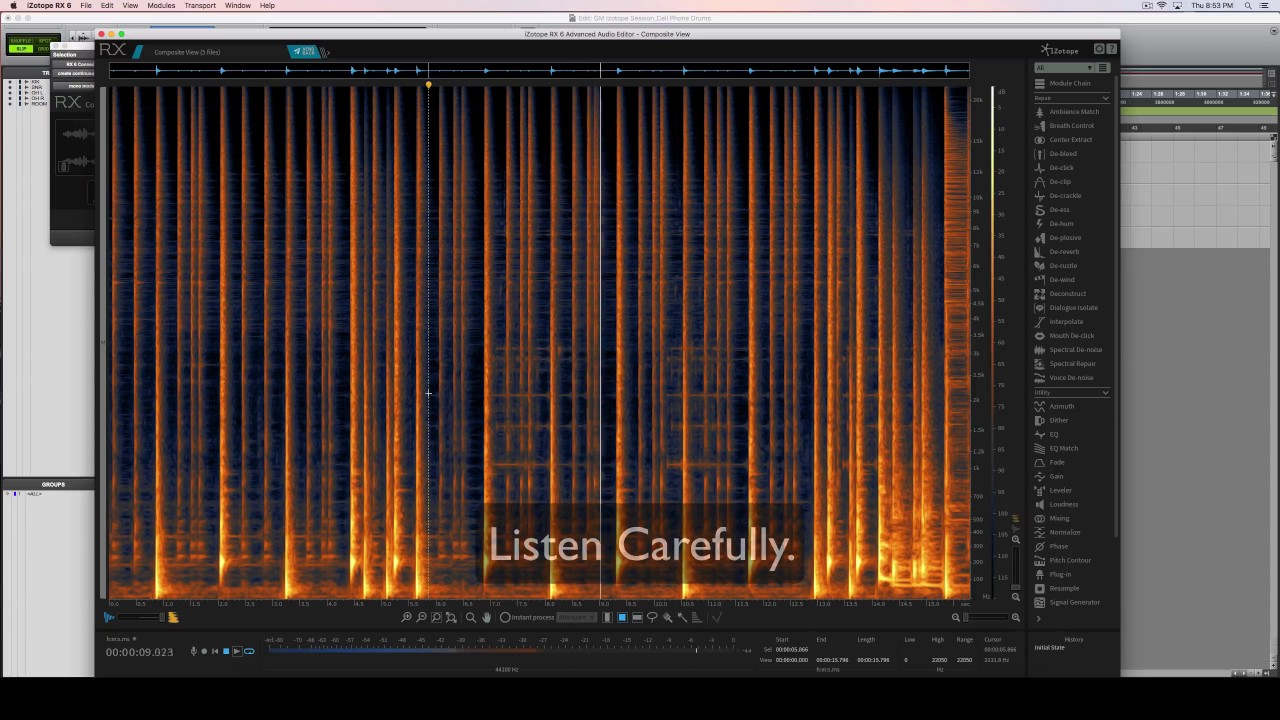The height and width of the screenshot is (720, 1280).
Task: Click the record button in transport
Action: click(x=204, y=652)
